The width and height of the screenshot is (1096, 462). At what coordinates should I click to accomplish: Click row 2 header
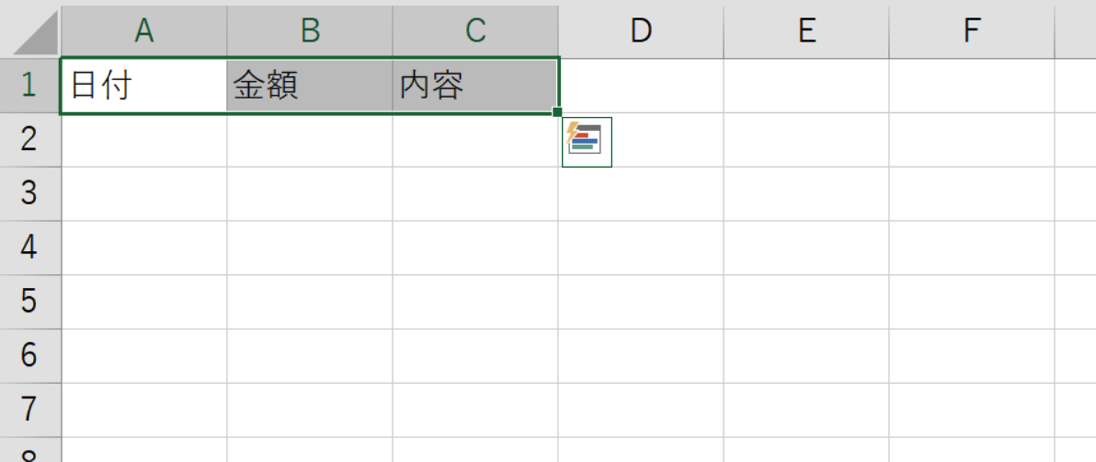(x=29, y=139)
